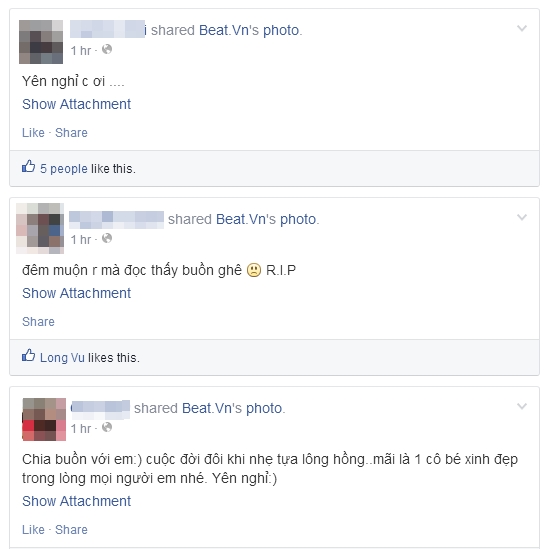The width and height of the screenshot is (549, 549).
Task: Show Attachment on 'Chia buồn với em' post
Action: point(76,501)
